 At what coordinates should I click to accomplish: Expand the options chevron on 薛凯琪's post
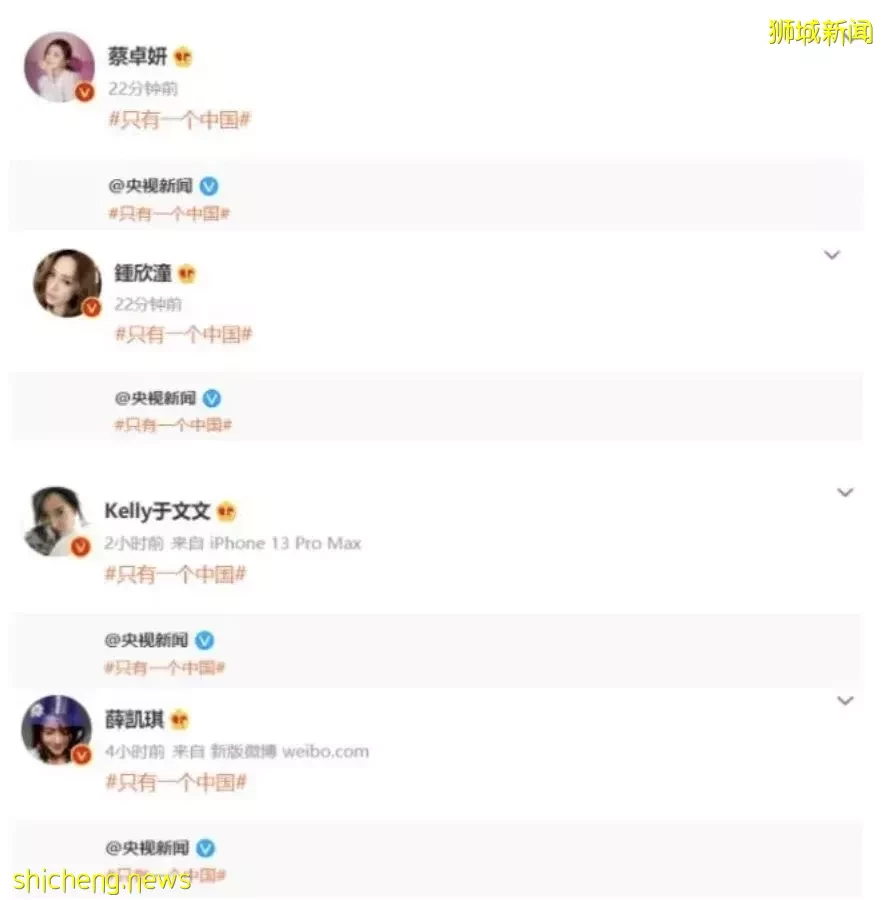(845, 700)
